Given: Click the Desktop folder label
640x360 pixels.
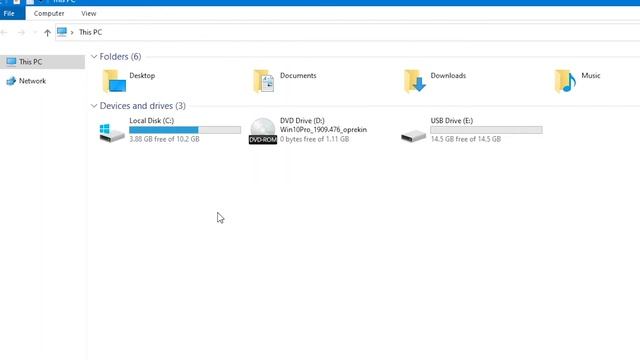Looking at the screenshot, I should click(142, 76).
